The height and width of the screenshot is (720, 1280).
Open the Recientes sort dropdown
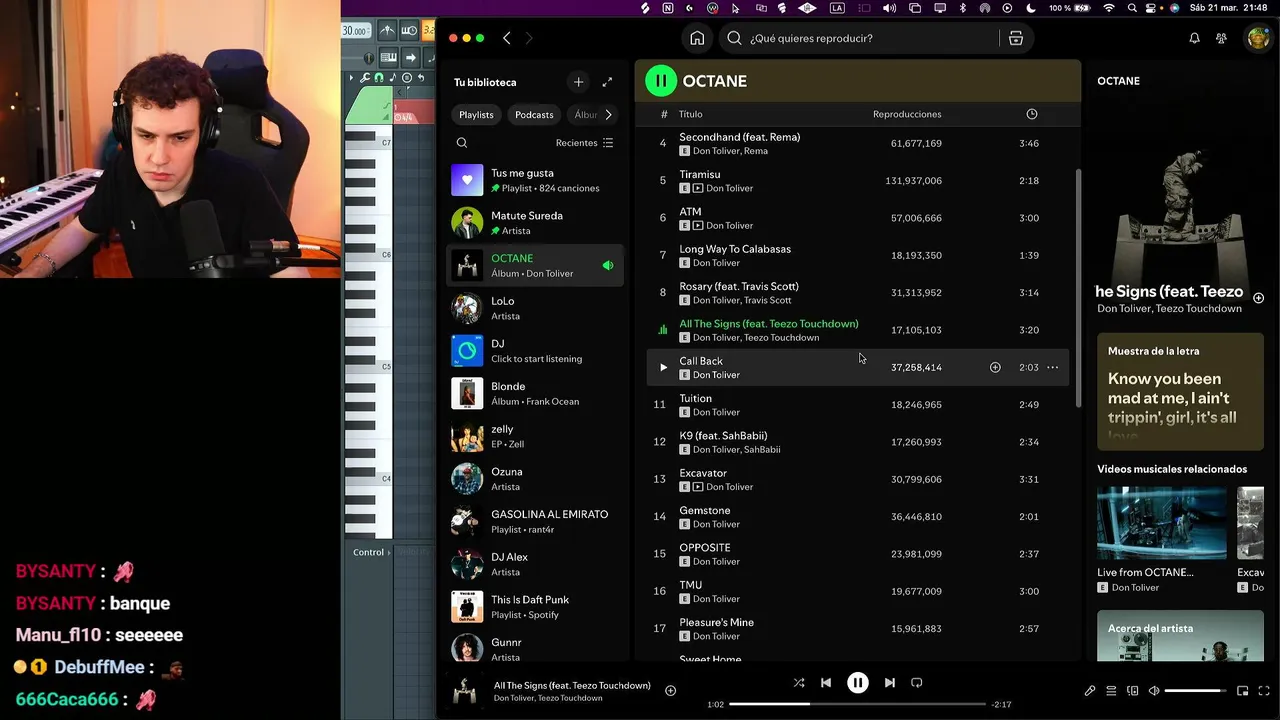click(x=584, y=143)
